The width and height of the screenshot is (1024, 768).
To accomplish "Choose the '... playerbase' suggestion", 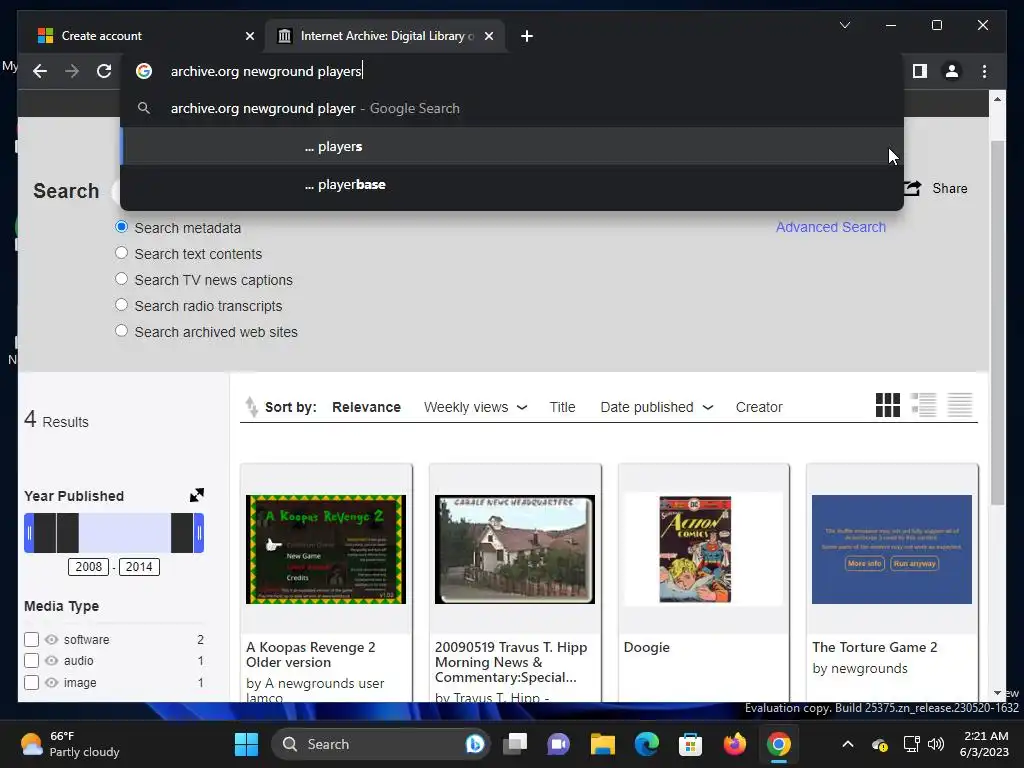I will pos(512,185).
